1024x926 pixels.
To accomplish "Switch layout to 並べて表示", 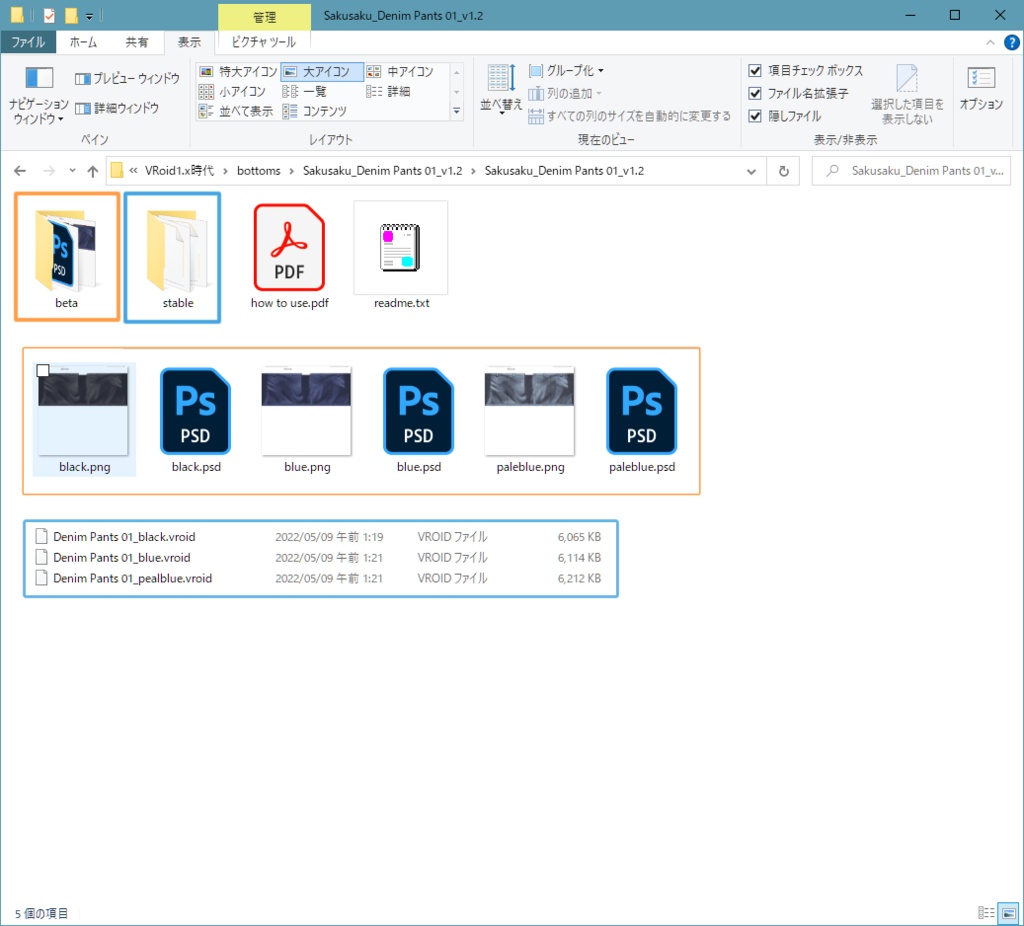I will (236, 111).
